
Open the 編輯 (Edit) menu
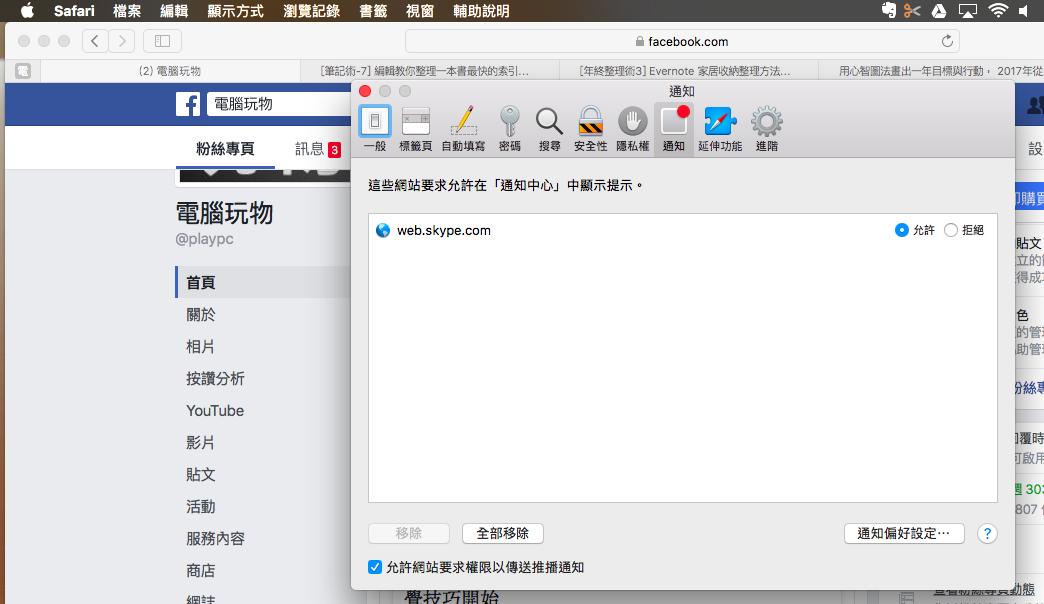tap(174, 11)
